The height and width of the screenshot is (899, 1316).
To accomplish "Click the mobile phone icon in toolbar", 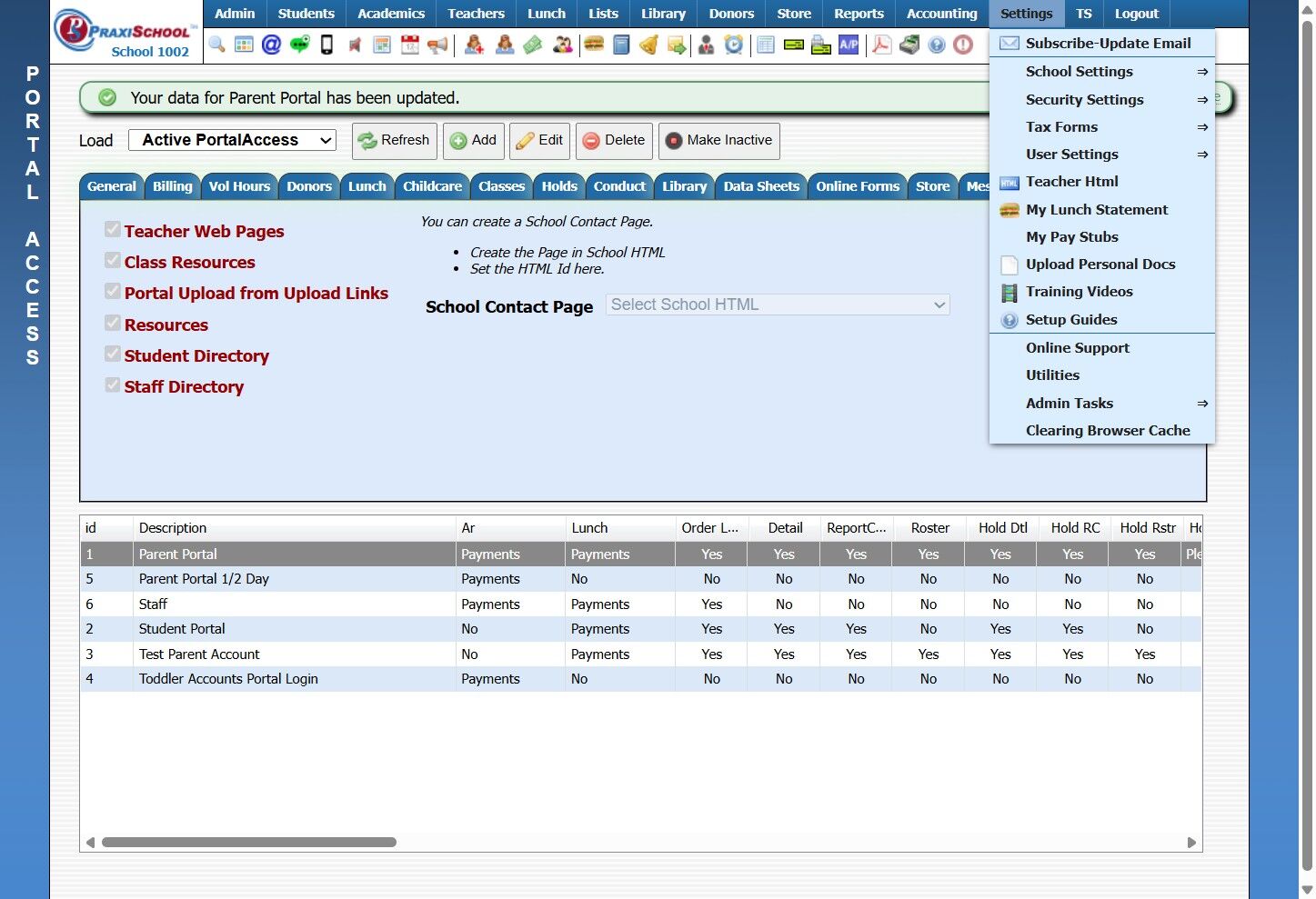I will (x=326, y=45).
